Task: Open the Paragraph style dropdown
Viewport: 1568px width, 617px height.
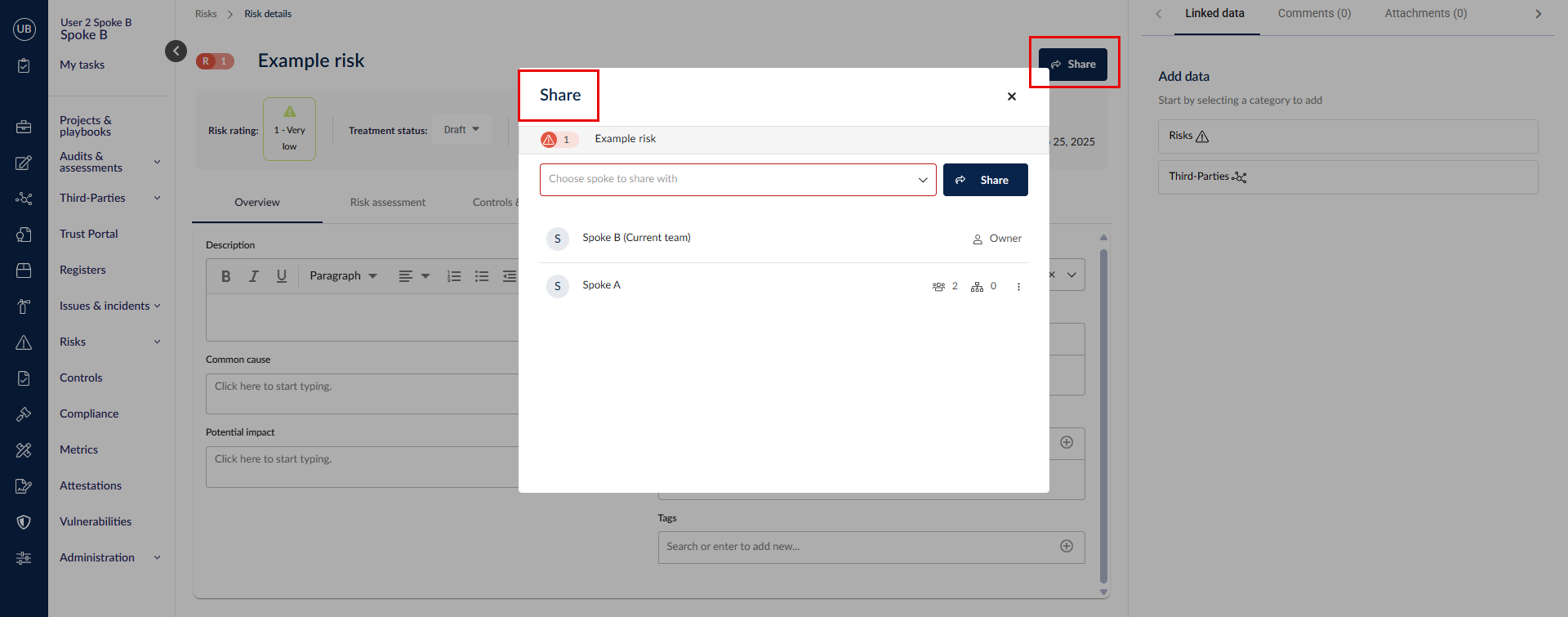Action: point(343,276)
